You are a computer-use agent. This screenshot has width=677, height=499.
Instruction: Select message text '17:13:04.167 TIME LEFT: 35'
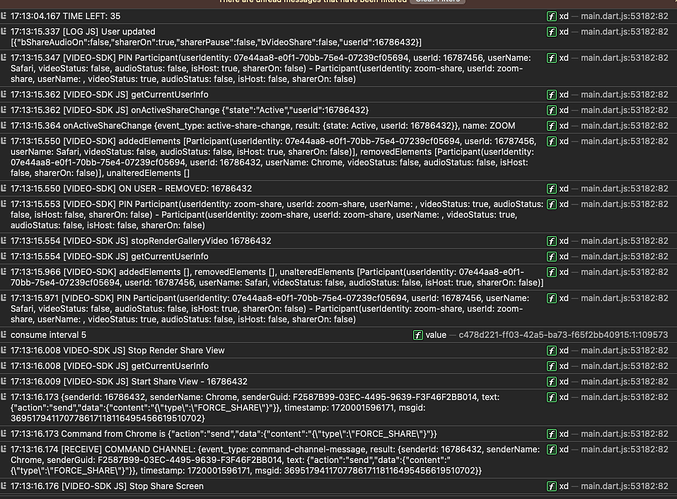(x=66, y=16)
